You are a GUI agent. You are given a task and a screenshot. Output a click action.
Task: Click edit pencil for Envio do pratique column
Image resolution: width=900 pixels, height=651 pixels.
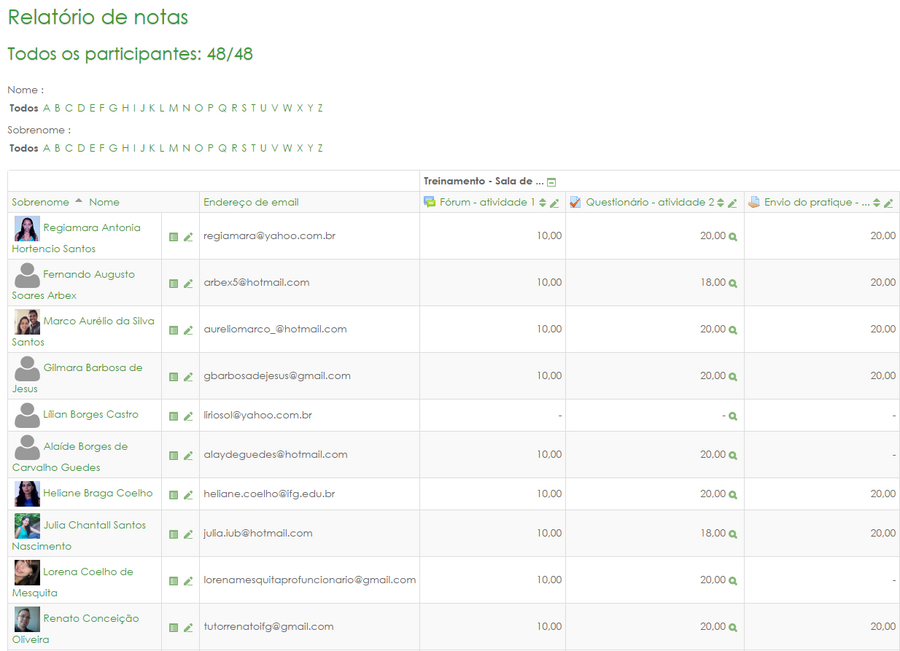(x=888, y=203)
